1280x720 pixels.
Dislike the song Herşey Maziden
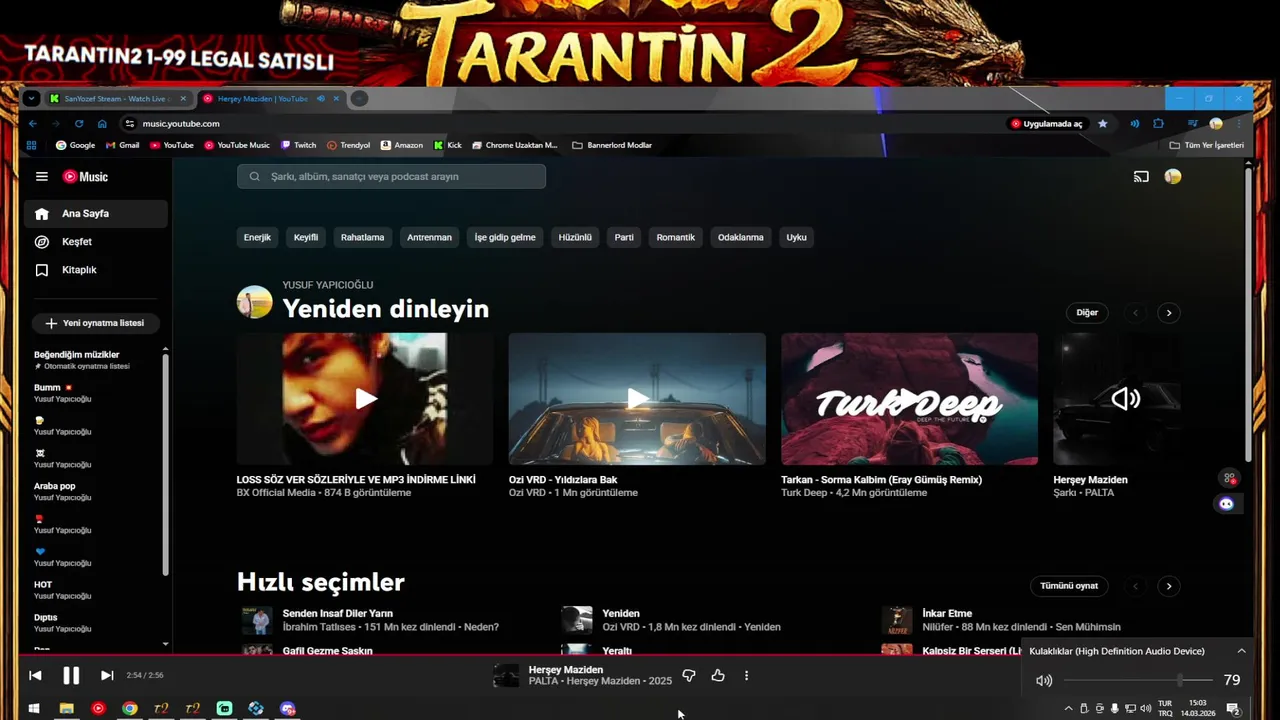click(688, 676)
